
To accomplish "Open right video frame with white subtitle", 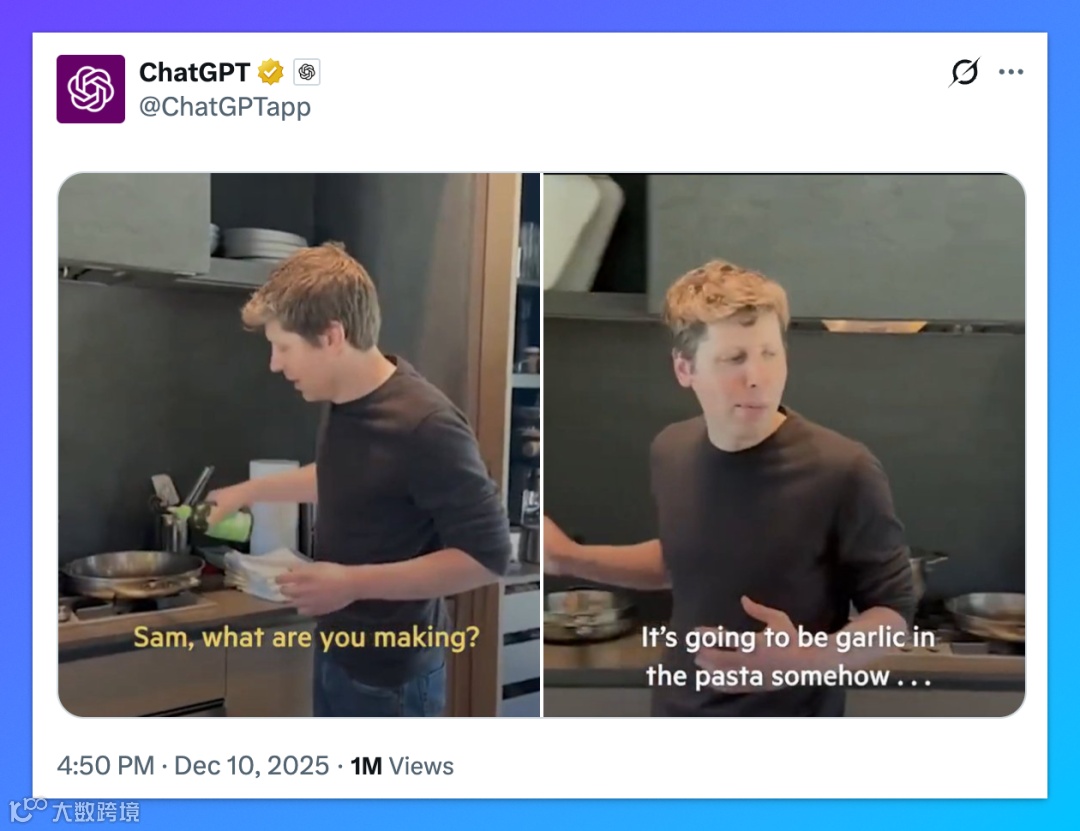I will click(784, 445).
